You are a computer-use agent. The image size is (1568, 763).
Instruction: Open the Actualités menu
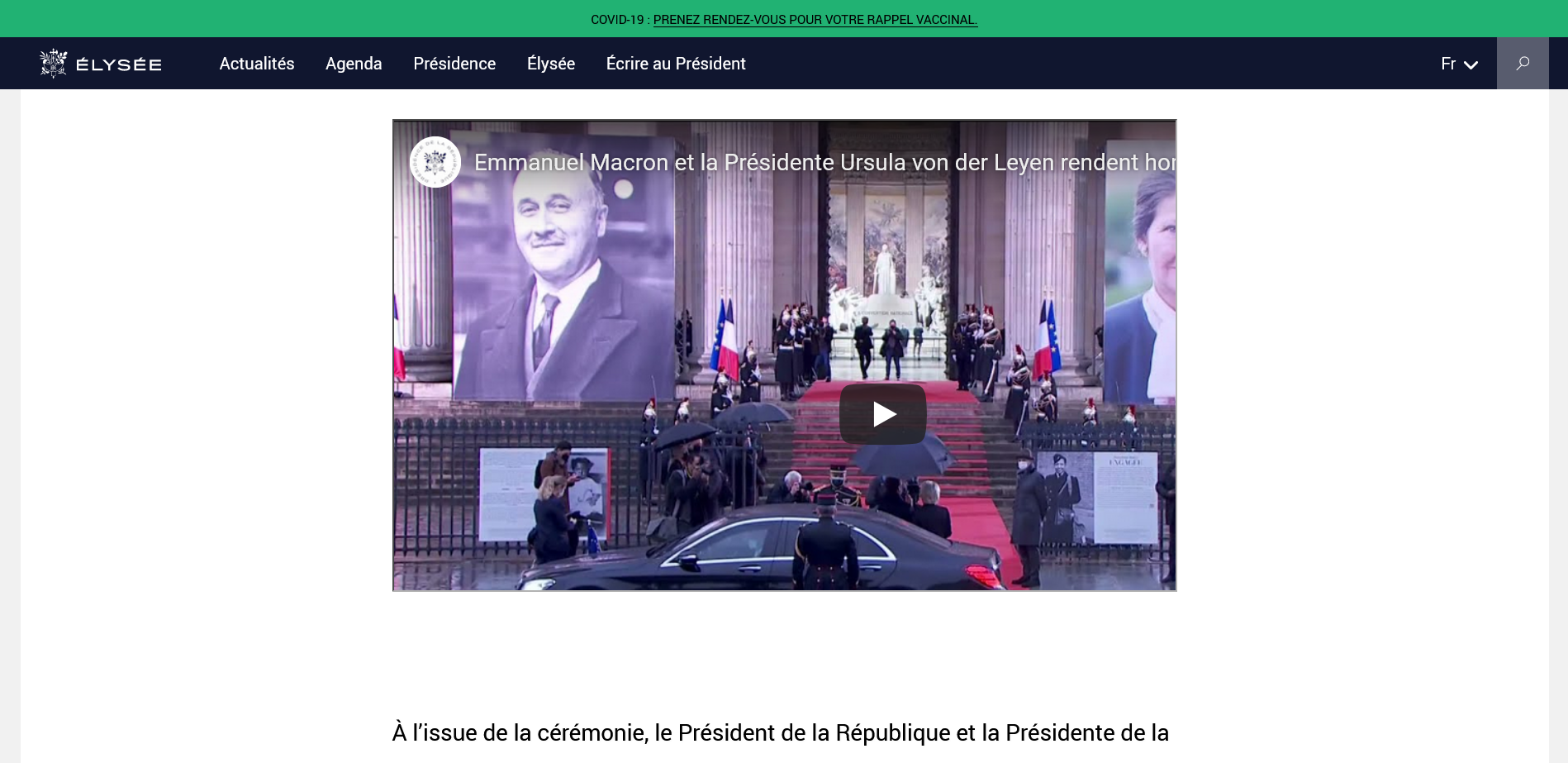(x=257, y=64)
